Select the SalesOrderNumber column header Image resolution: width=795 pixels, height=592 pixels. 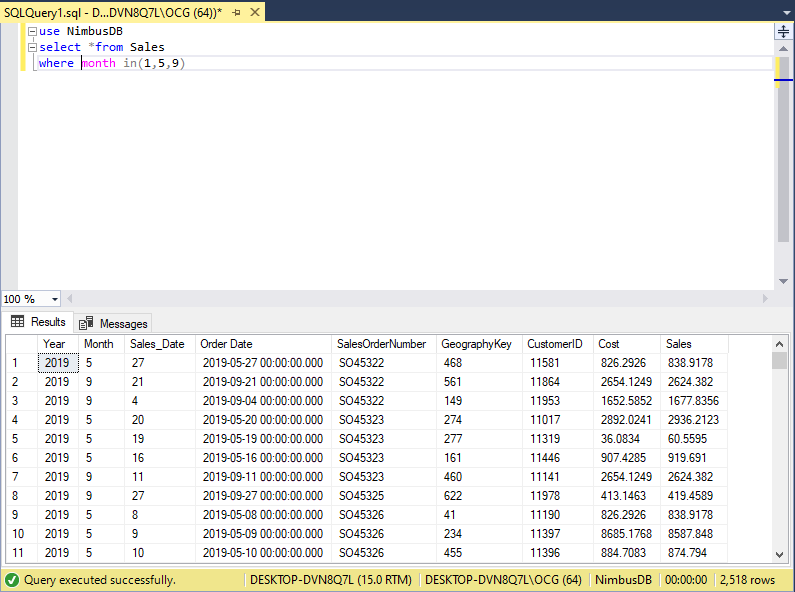point(384,344)
